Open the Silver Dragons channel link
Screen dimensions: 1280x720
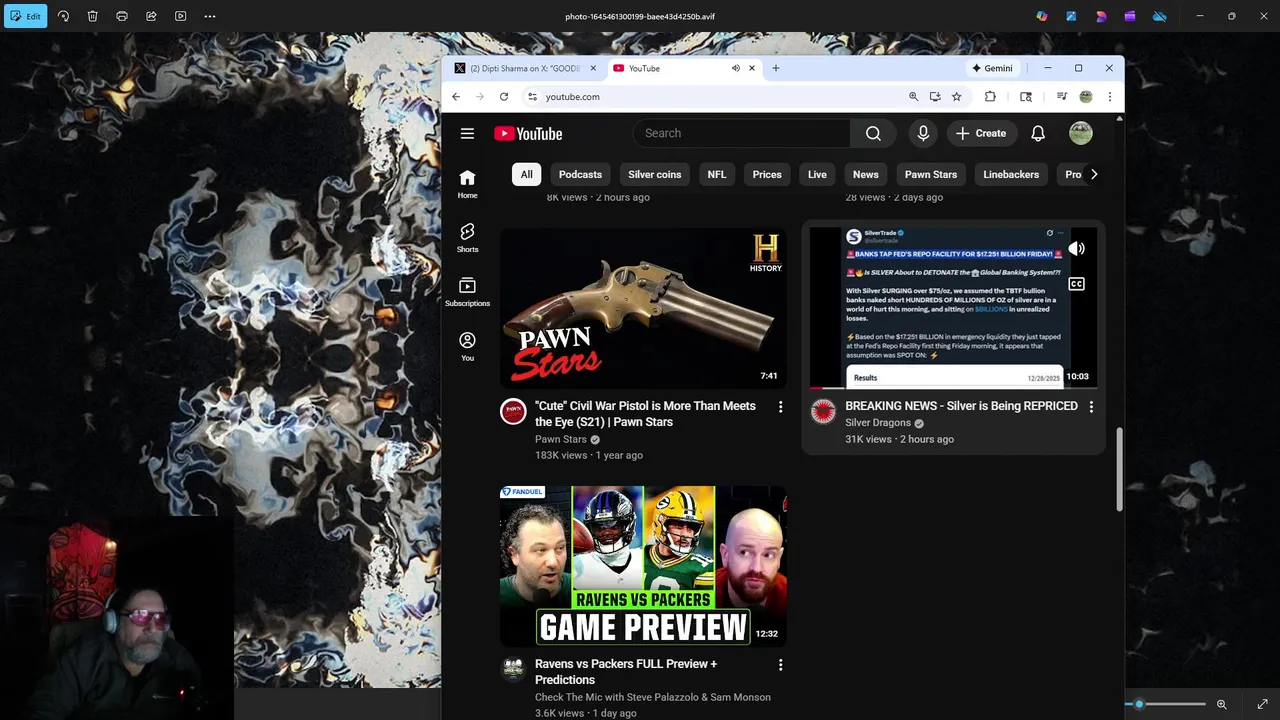click(x=878, y=423)
